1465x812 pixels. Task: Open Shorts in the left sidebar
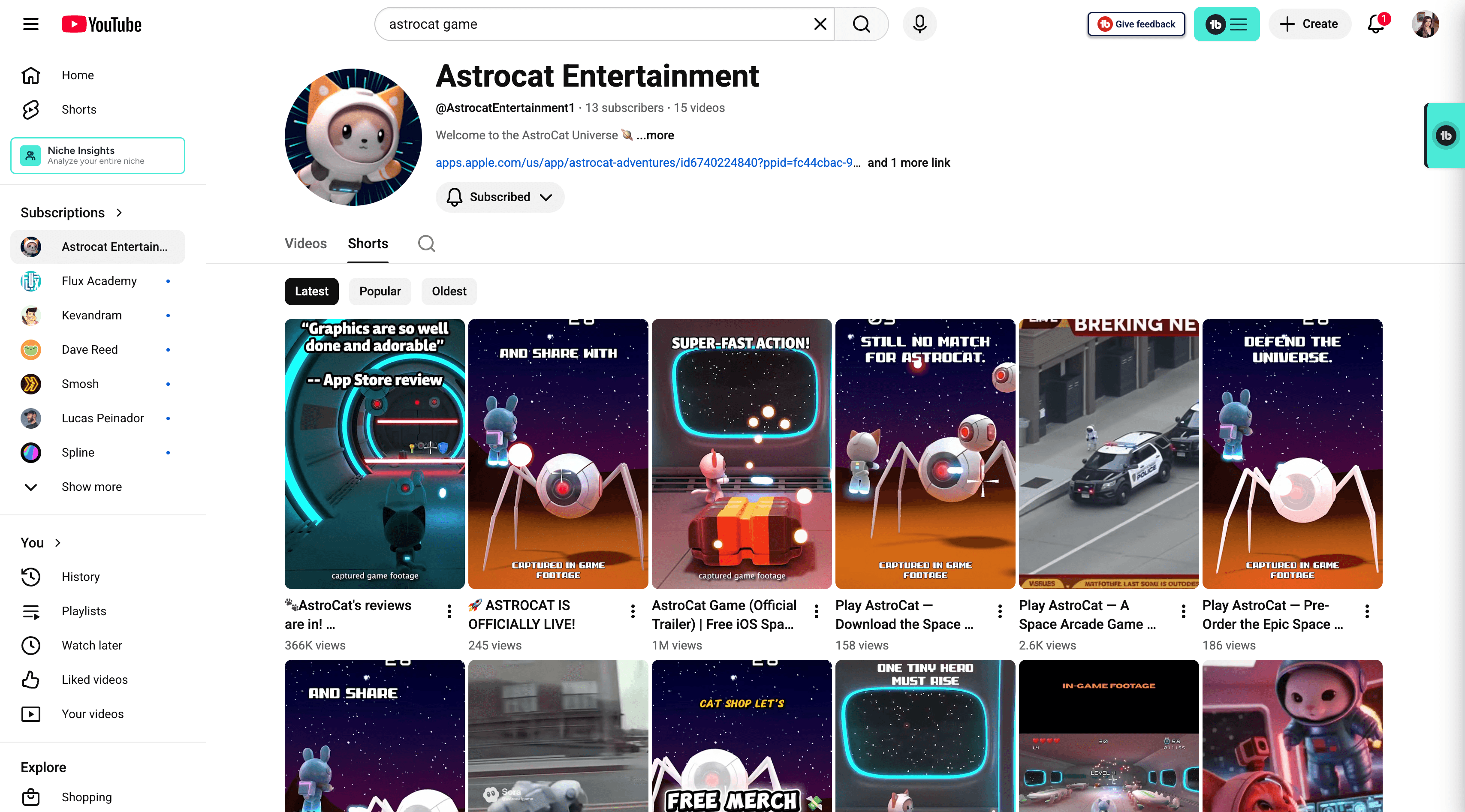pos(78,109)
